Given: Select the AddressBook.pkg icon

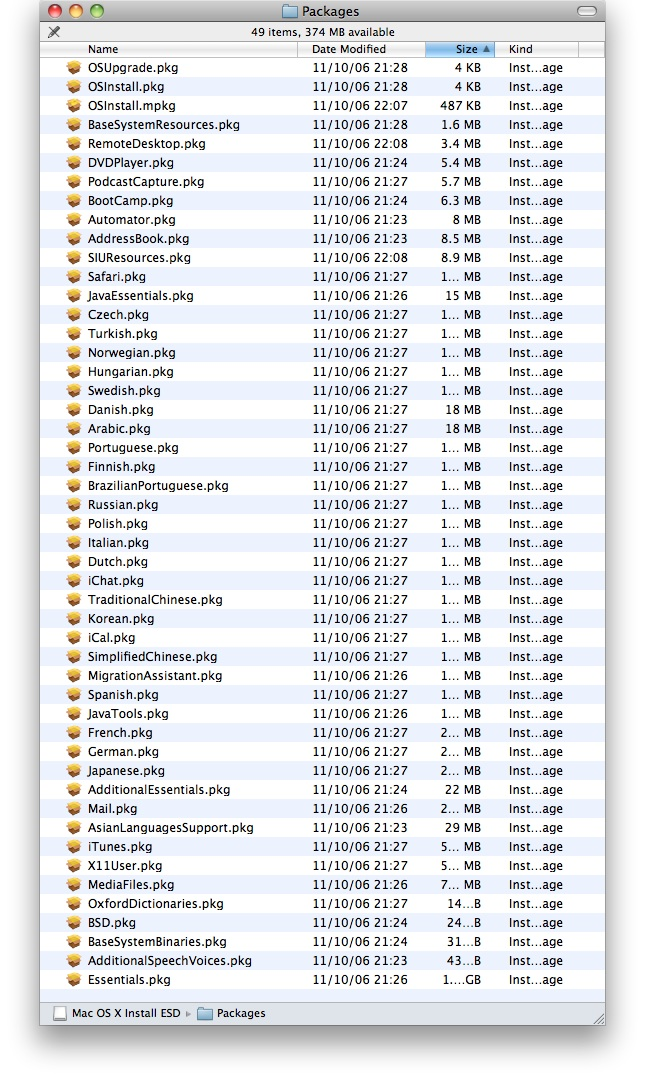Looking at the screenshot, I should pyautogui.click(x=74, y=238).
